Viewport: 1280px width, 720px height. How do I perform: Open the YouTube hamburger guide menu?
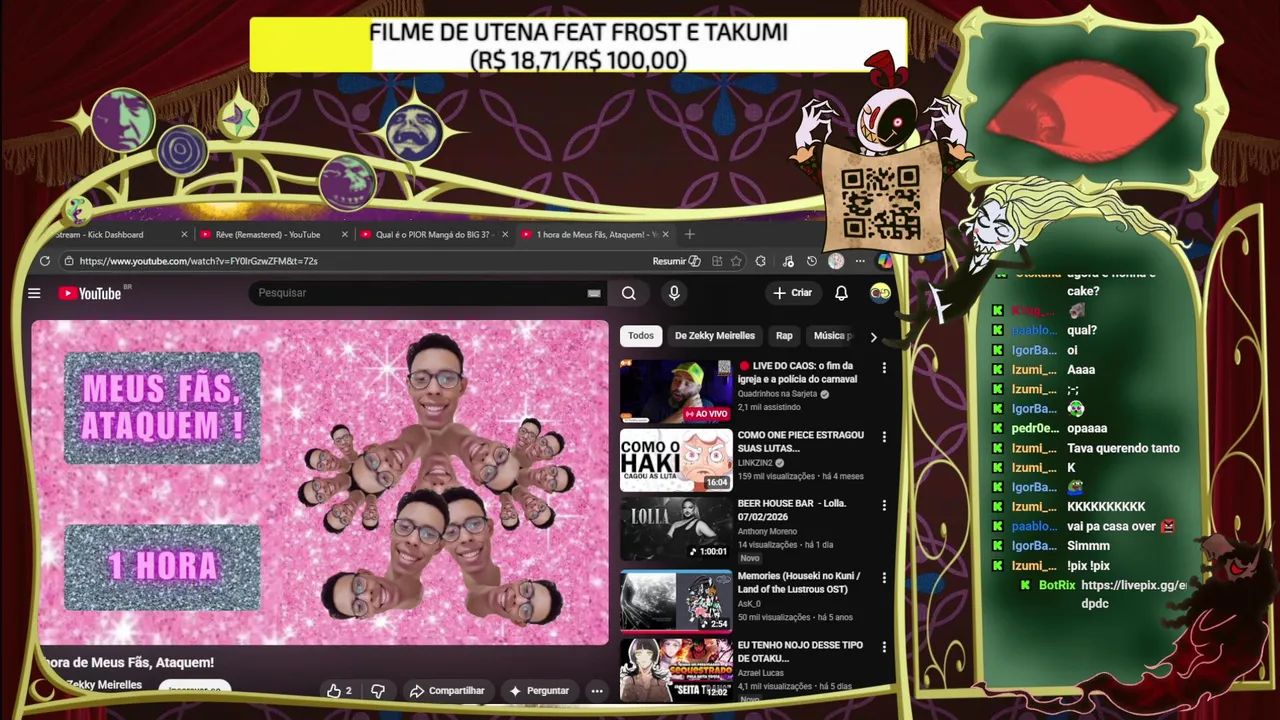tap(34, 293)
